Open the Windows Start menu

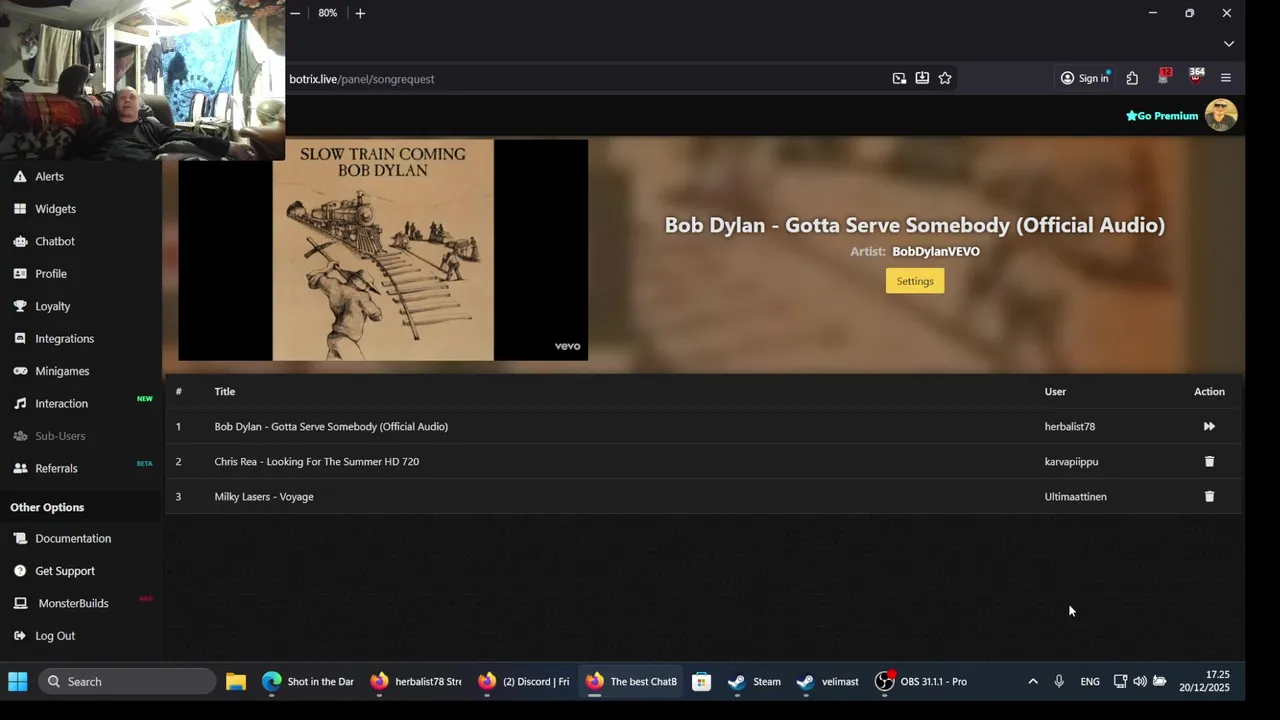click(18, 682)
